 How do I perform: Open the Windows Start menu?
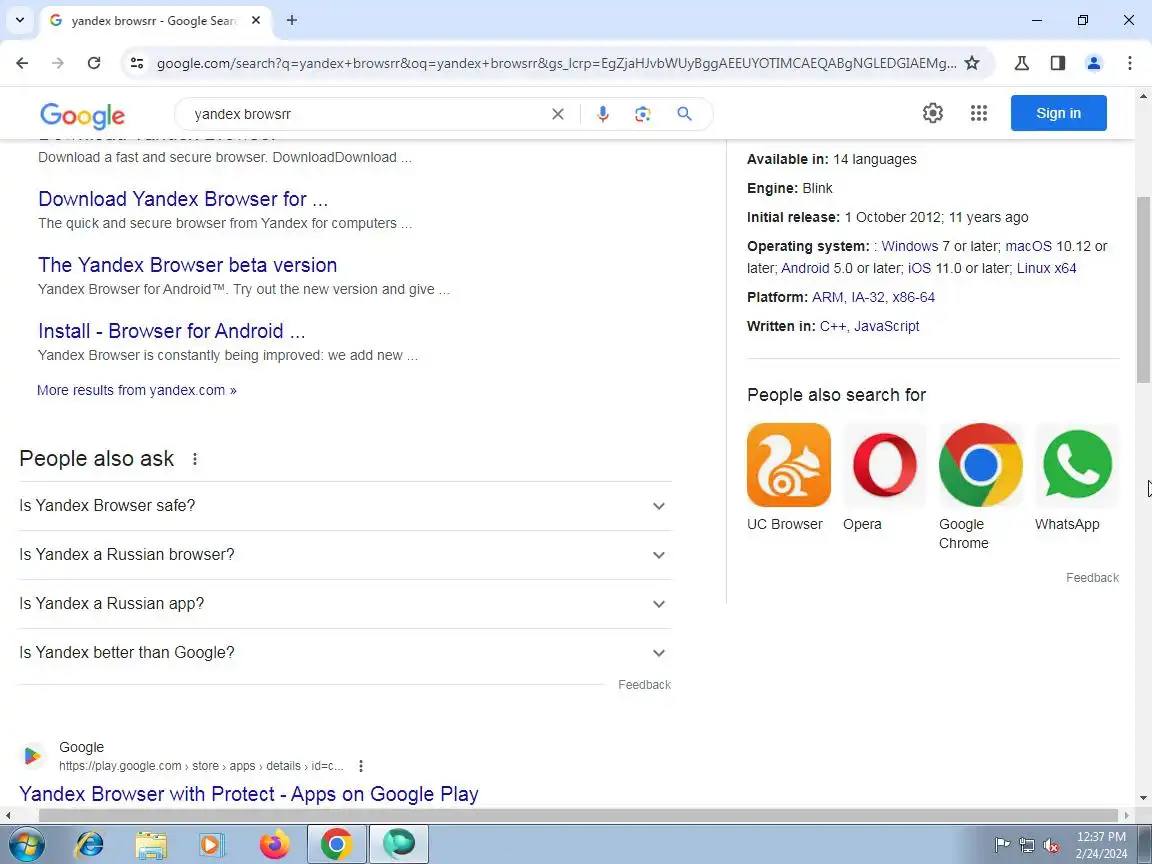[x=26, y=845]
